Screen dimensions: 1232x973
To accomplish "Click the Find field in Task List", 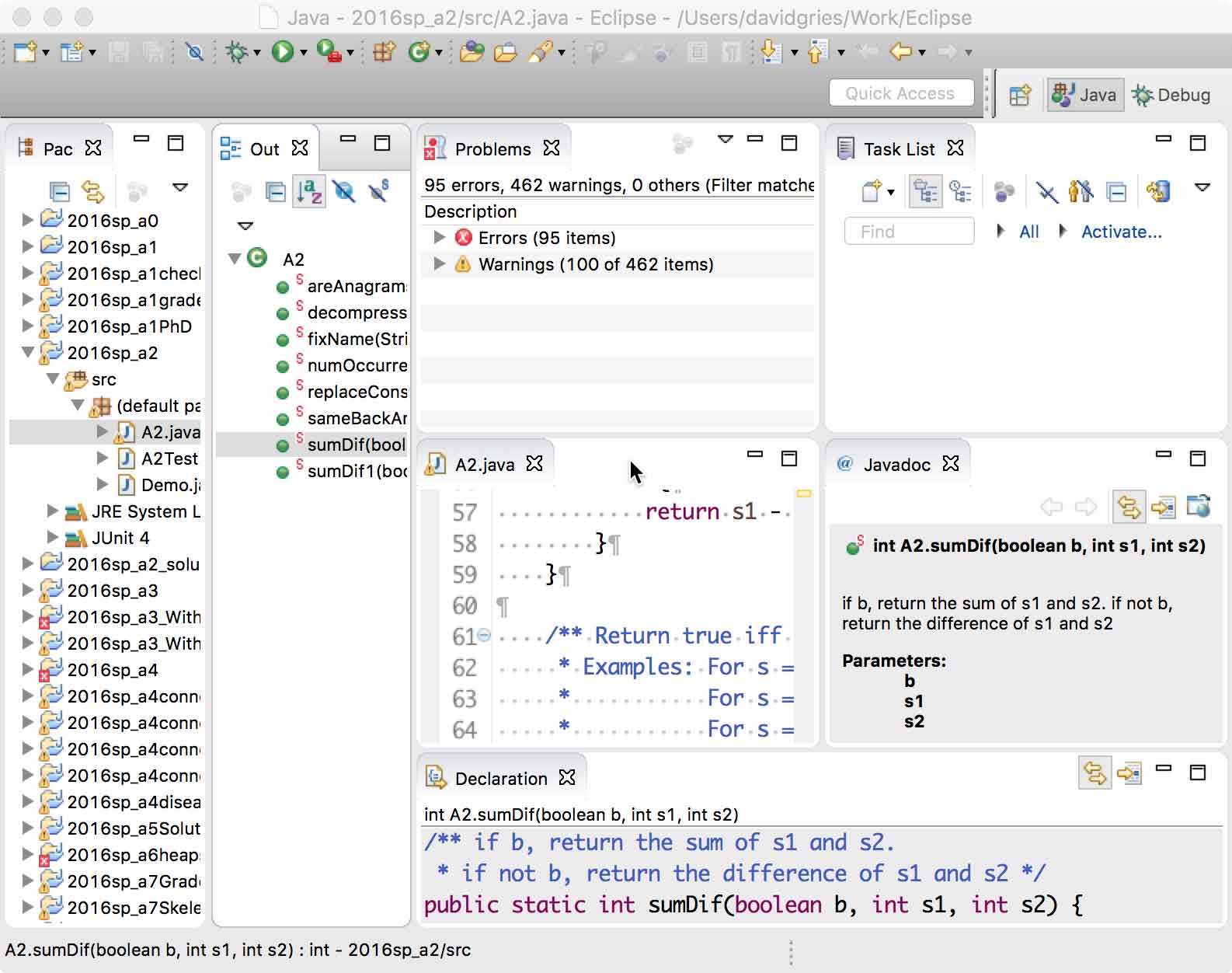I will (x=909, y=232).
